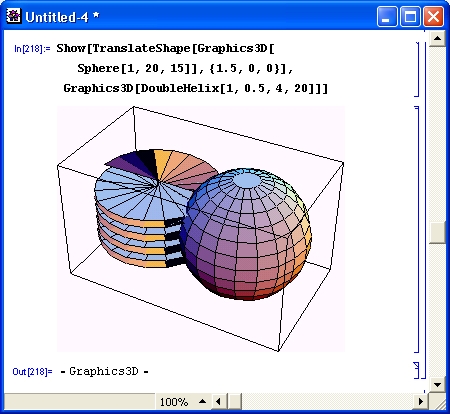Click the horizontal scrollbar right arrow
This screenshot has height=414, width=450.
(x=421, y=401)
